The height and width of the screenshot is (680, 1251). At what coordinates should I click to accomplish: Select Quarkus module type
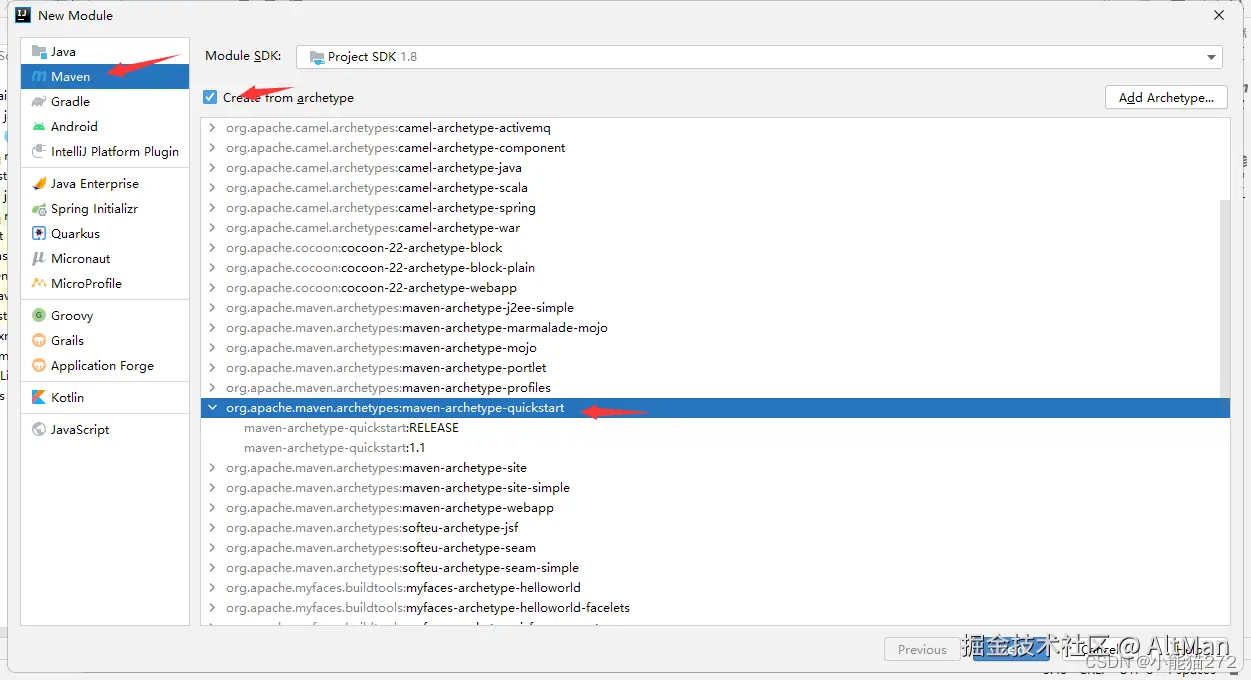pyautogui.click(x=105, y=234)
